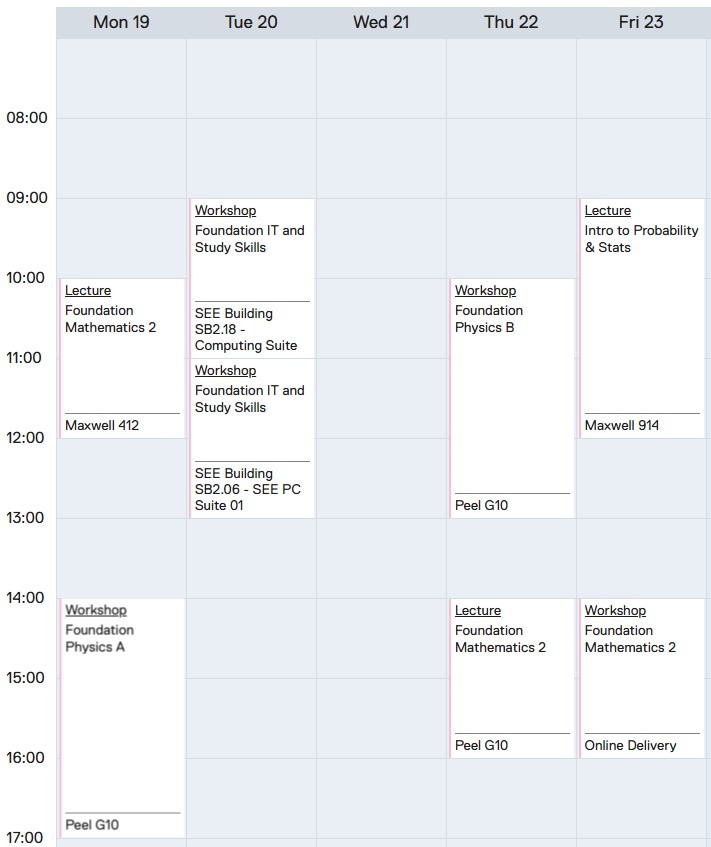
Task: Select the Thu 22 day header
Action: pos(511,22)
